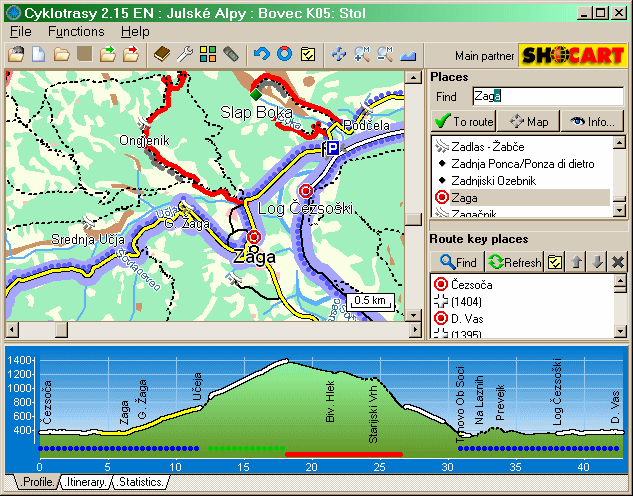Click the wrench settings icon in toolbar

(185, 54)
